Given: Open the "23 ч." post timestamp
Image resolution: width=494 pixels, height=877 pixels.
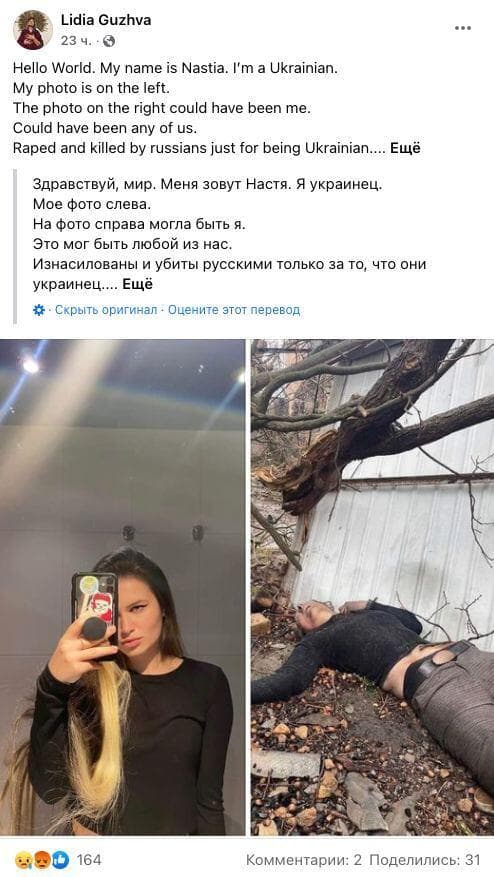Looking at the screenshot, I should coord(77,41).
